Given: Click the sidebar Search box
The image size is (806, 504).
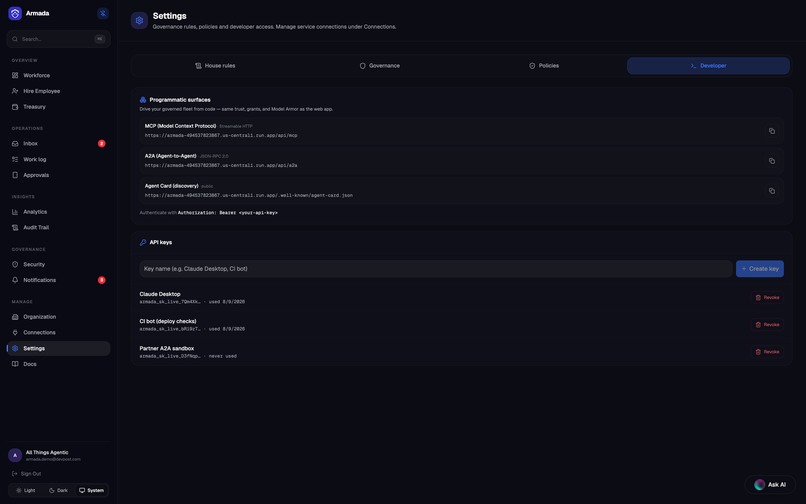Looking at the screenshot, I should point(59,39).
